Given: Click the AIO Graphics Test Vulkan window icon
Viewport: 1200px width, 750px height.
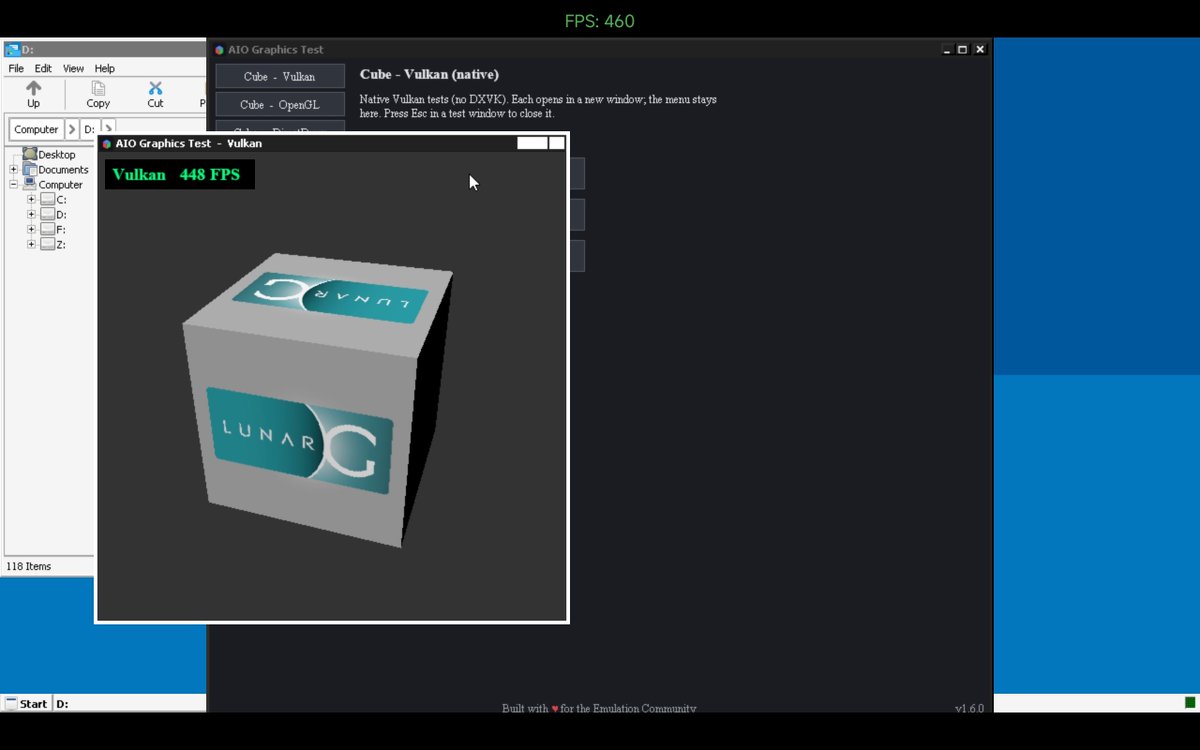Looking at the screenshot, I should (x=107, y=143).
